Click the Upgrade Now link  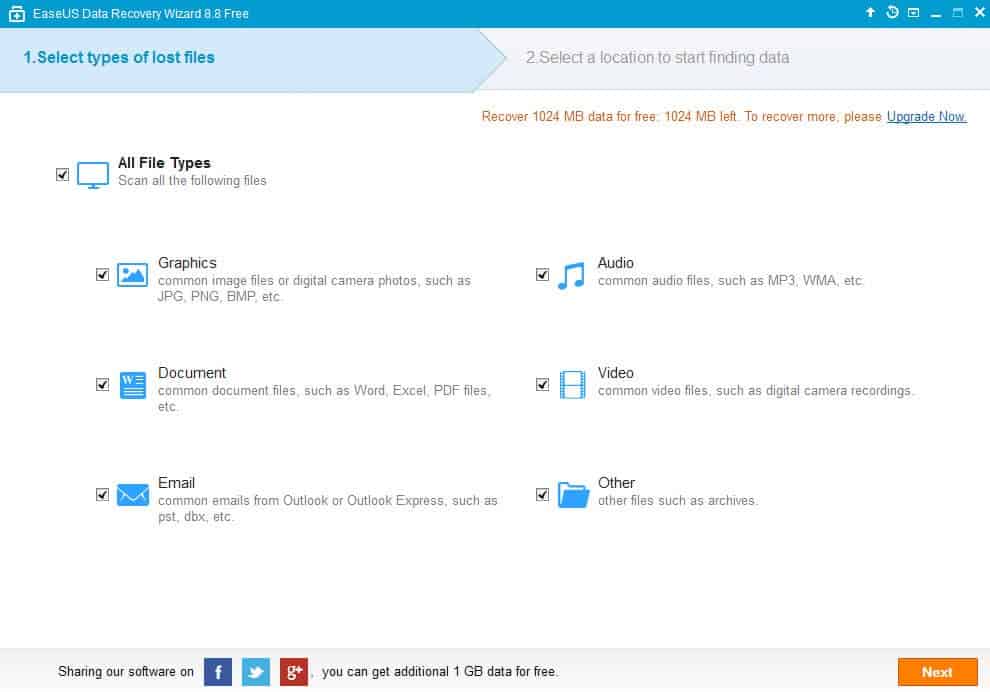click(x=926, y=117)
